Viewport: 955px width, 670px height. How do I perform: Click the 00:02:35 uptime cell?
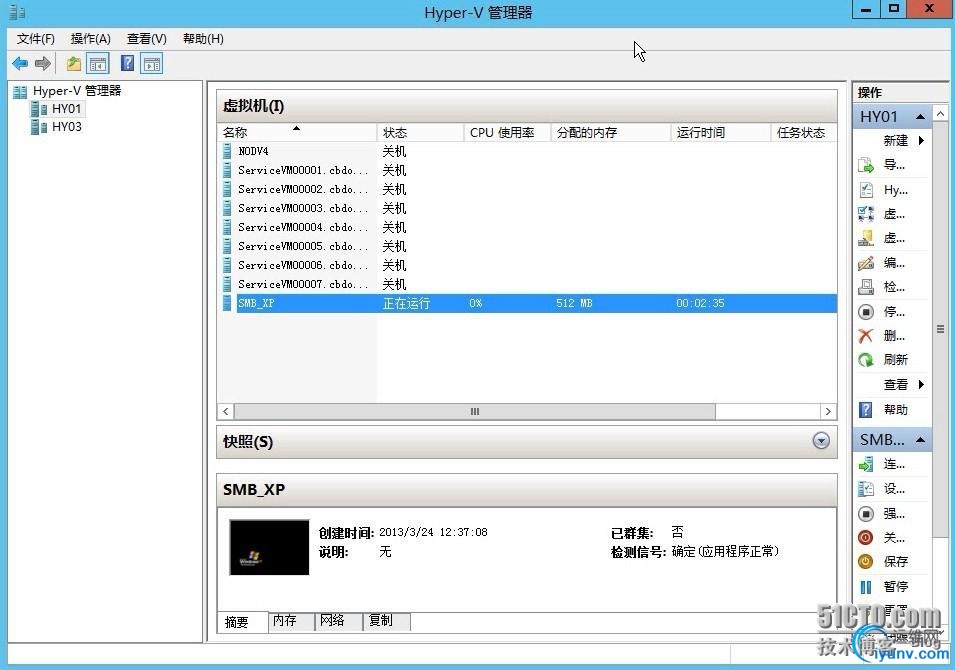[x=700, y=303]
